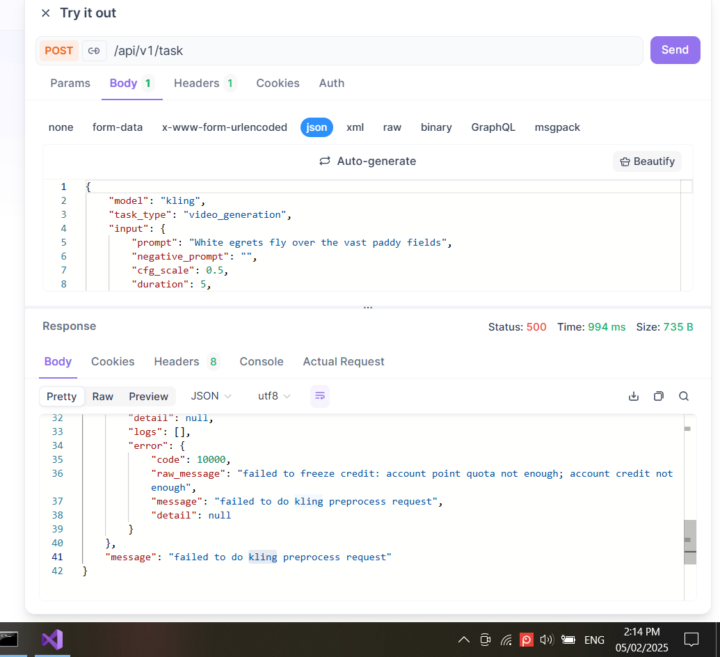720x657 pixels.
Task: Send the API request
Action: (675, 50)
